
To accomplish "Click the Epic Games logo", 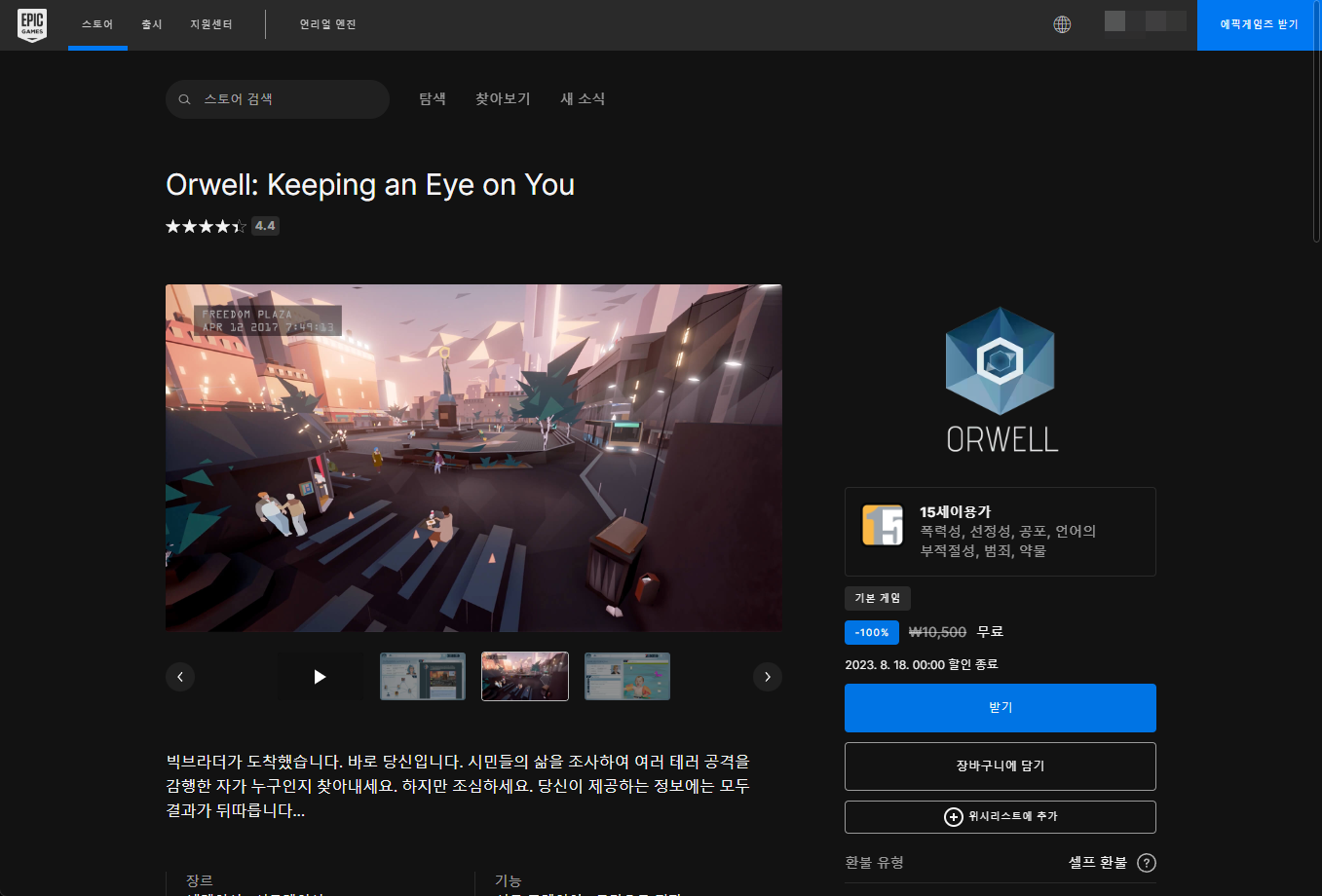I will (32, 24).
